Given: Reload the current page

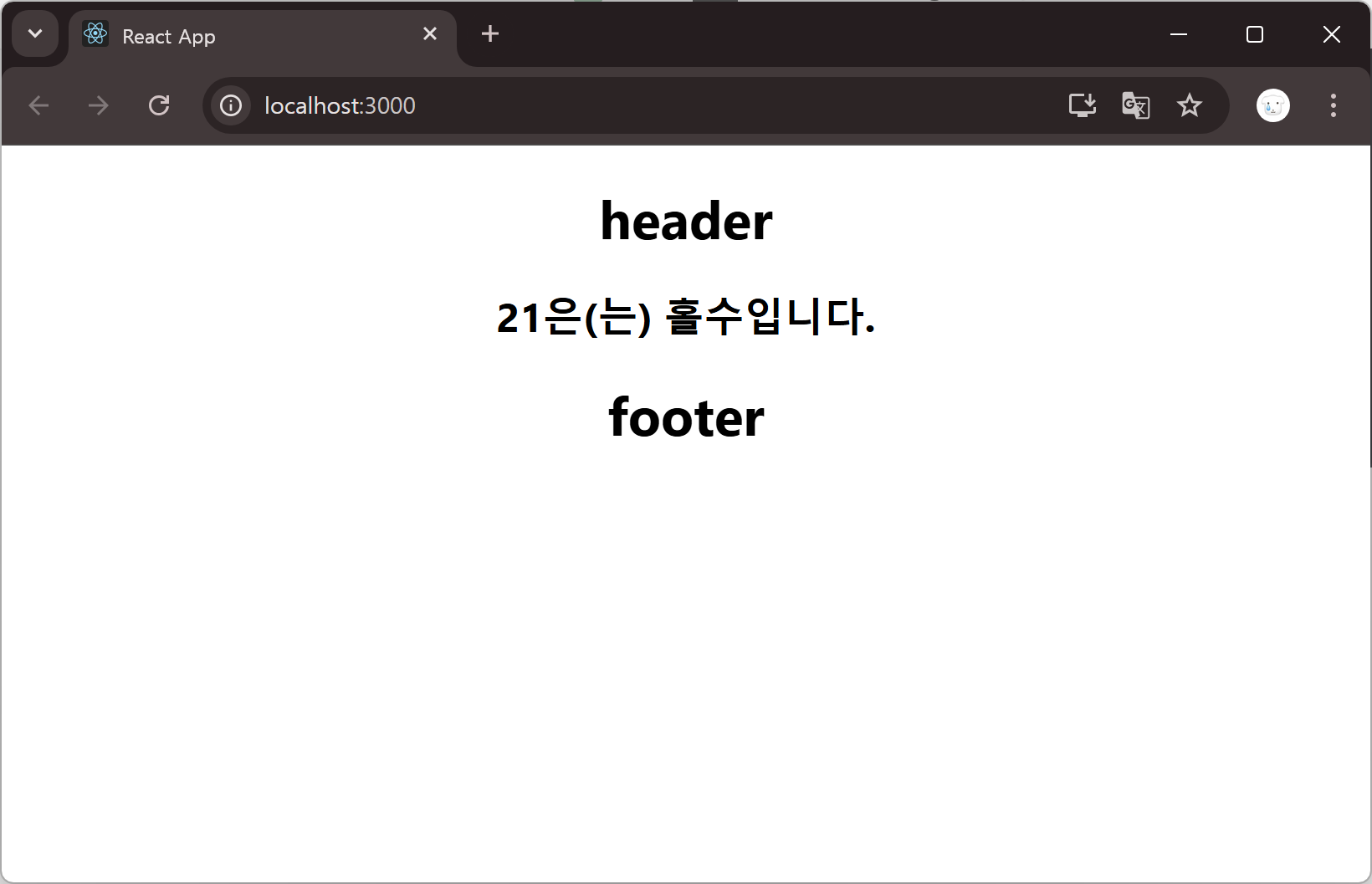Looking at the screenshot, I should (159, 105).
